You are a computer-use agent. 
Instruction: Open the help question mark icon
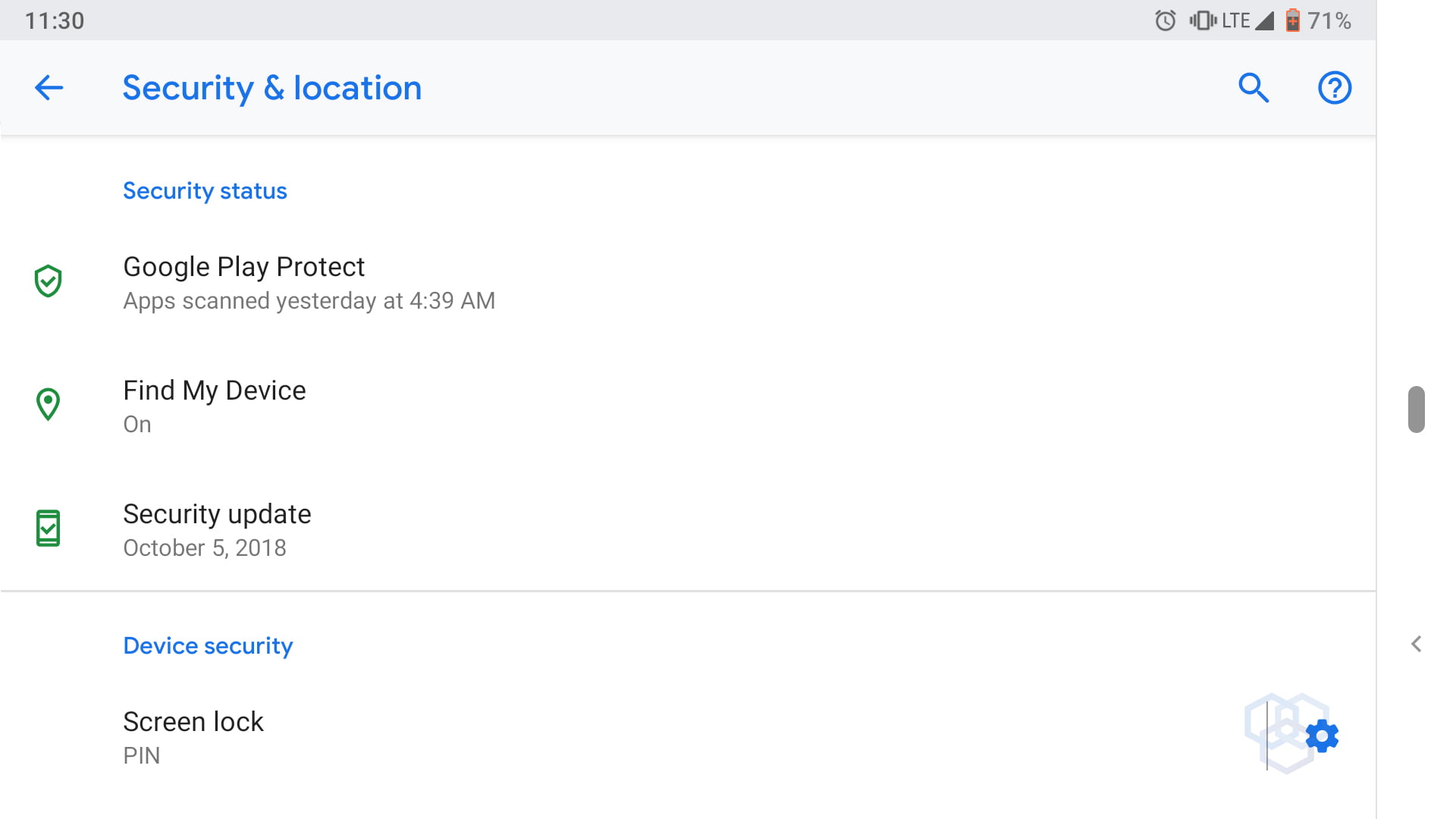click(1334, 88)
